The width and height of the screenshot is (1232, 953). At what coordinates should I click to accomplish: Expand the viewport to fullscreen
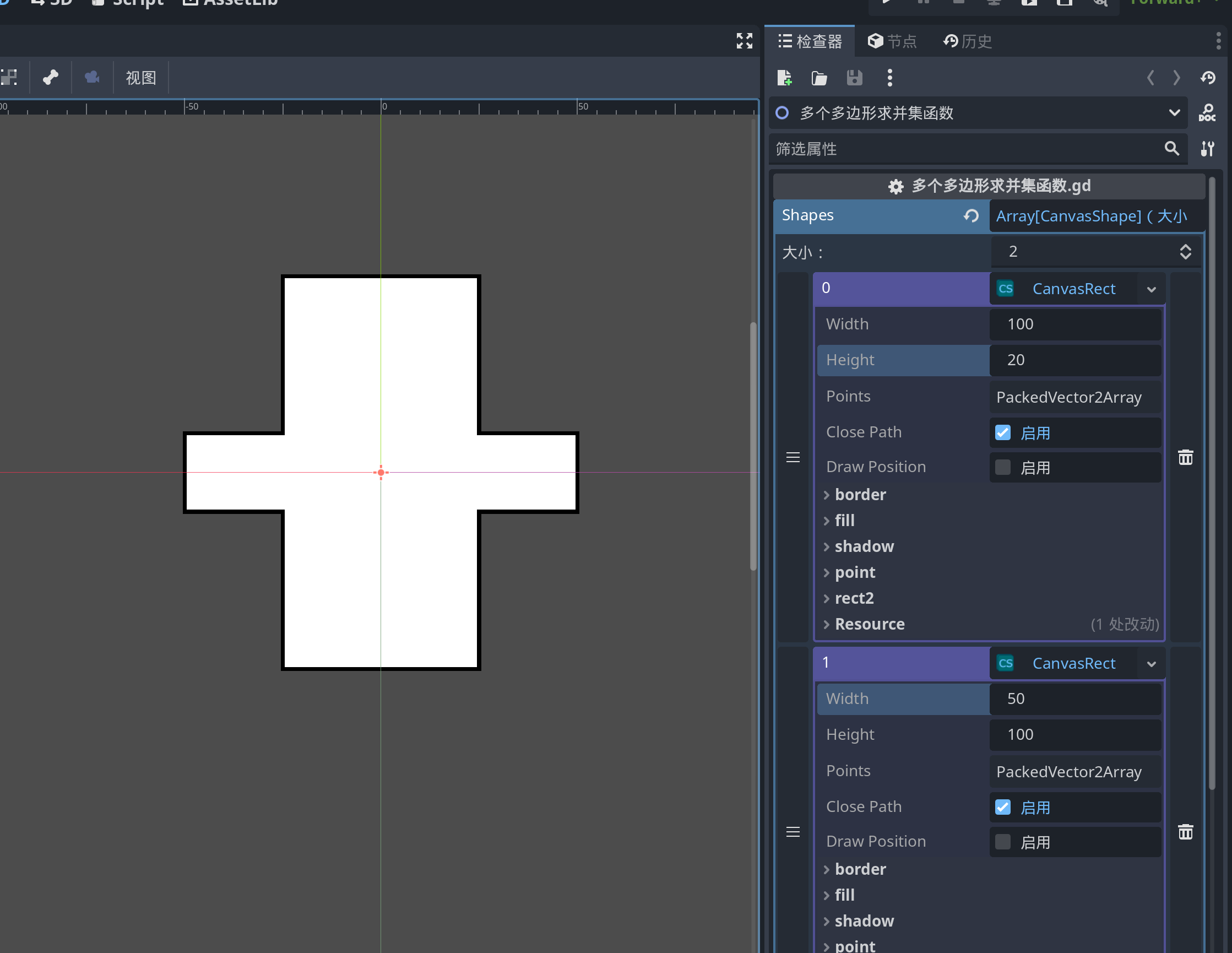[744, 41]
